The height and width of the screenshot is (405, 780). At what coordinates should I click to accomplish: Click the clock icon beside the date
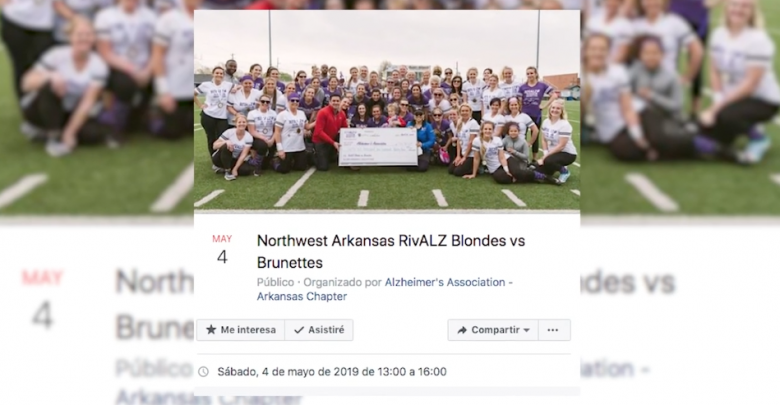tap(203, 372)
